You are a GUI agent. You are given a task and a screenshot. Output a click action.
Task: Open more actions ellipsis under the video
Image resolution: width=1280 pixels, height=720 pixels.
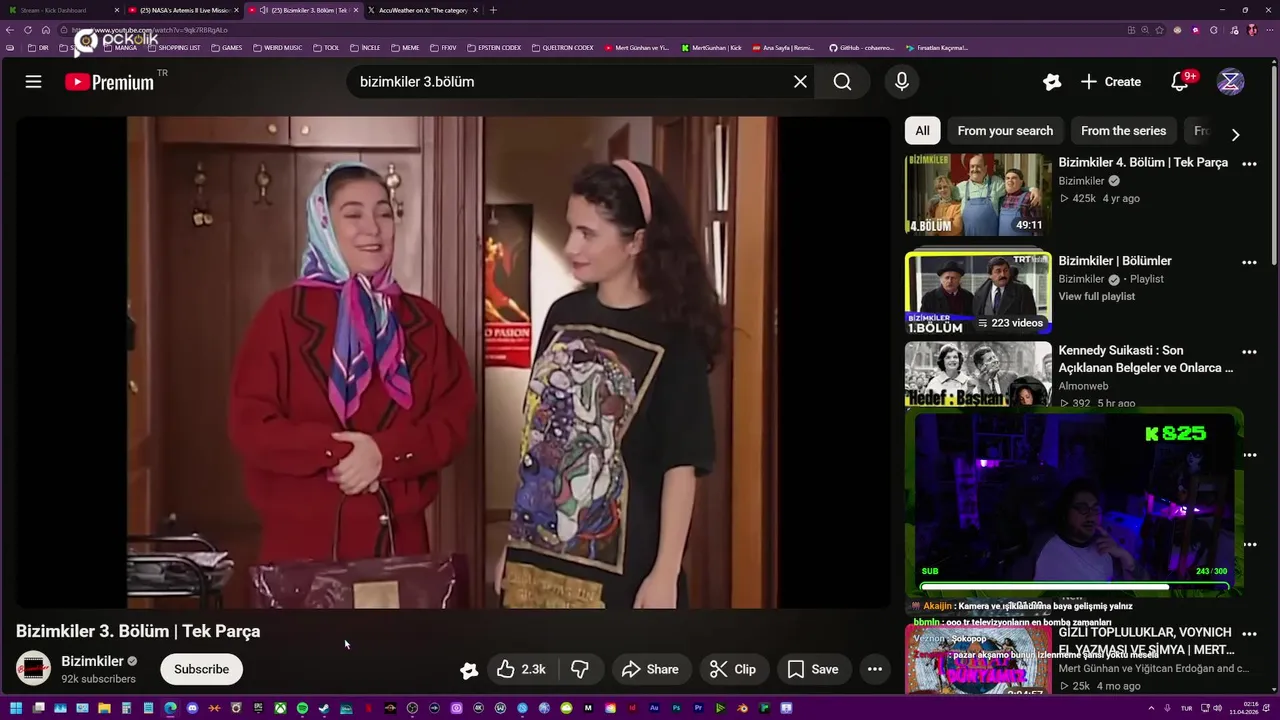click(x=875, y=669)
